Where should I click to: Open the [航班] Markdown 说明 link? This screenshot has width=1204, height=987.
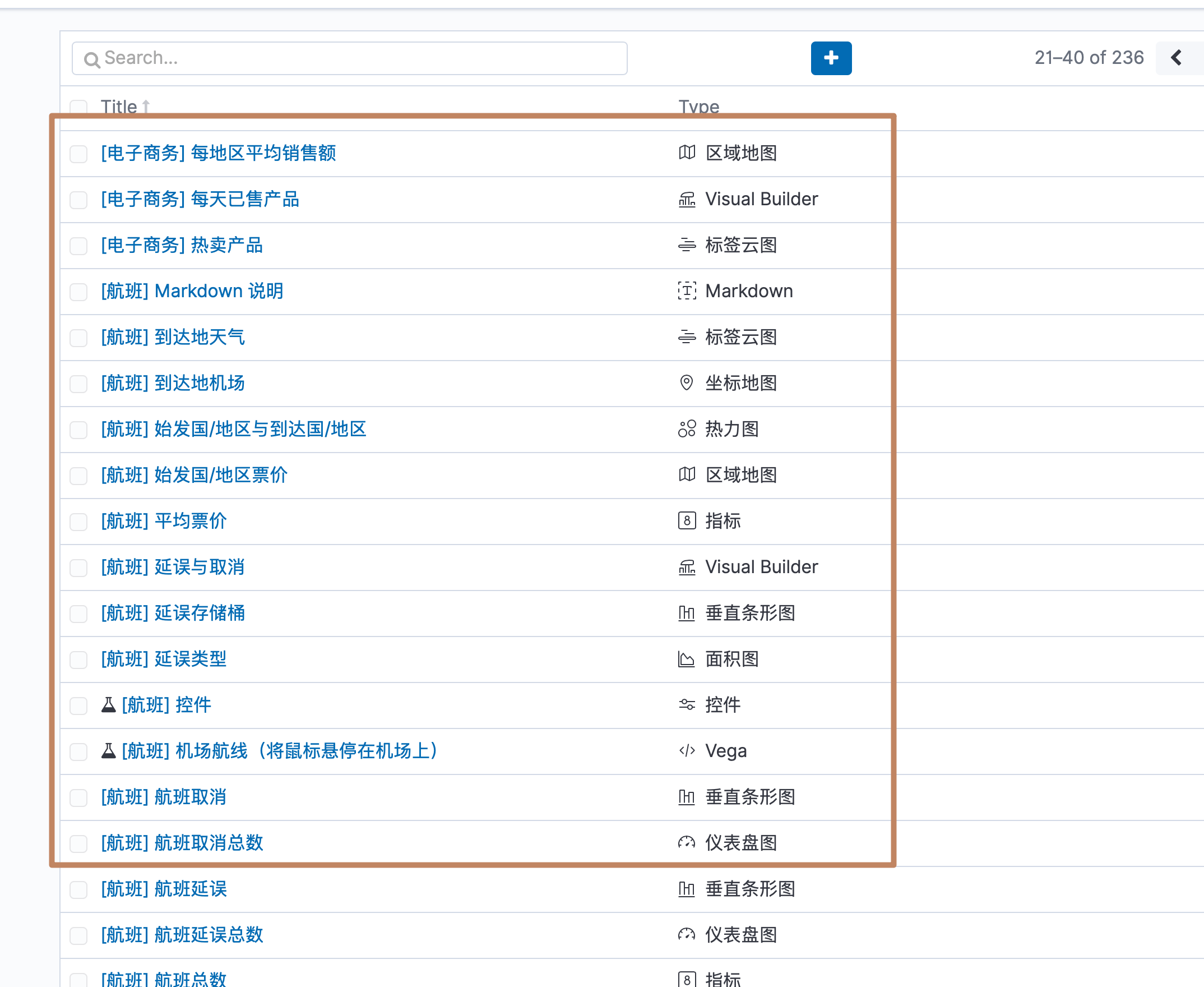pos(192,291)
